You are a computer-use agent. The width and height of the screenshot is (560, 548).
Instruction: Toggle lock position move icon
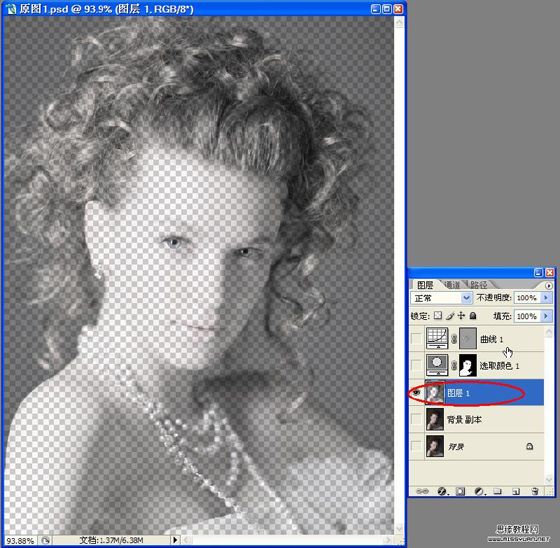pyautogui.click(x=461, y=315)
